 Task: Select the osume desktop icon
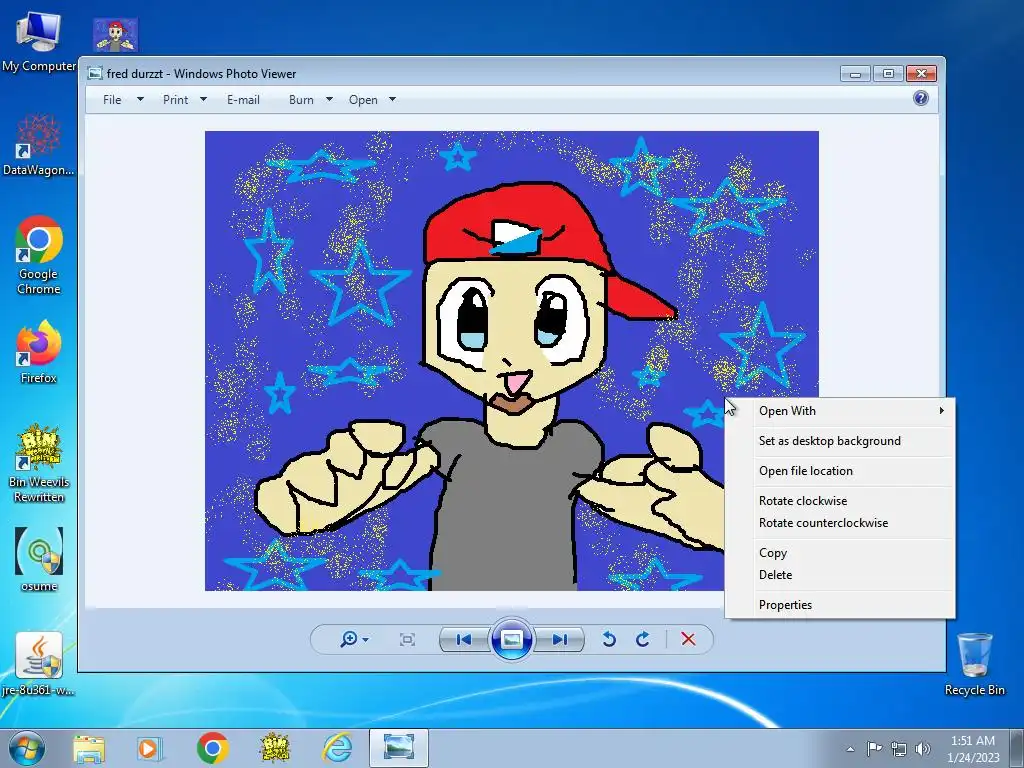click(x=39, y=559)
